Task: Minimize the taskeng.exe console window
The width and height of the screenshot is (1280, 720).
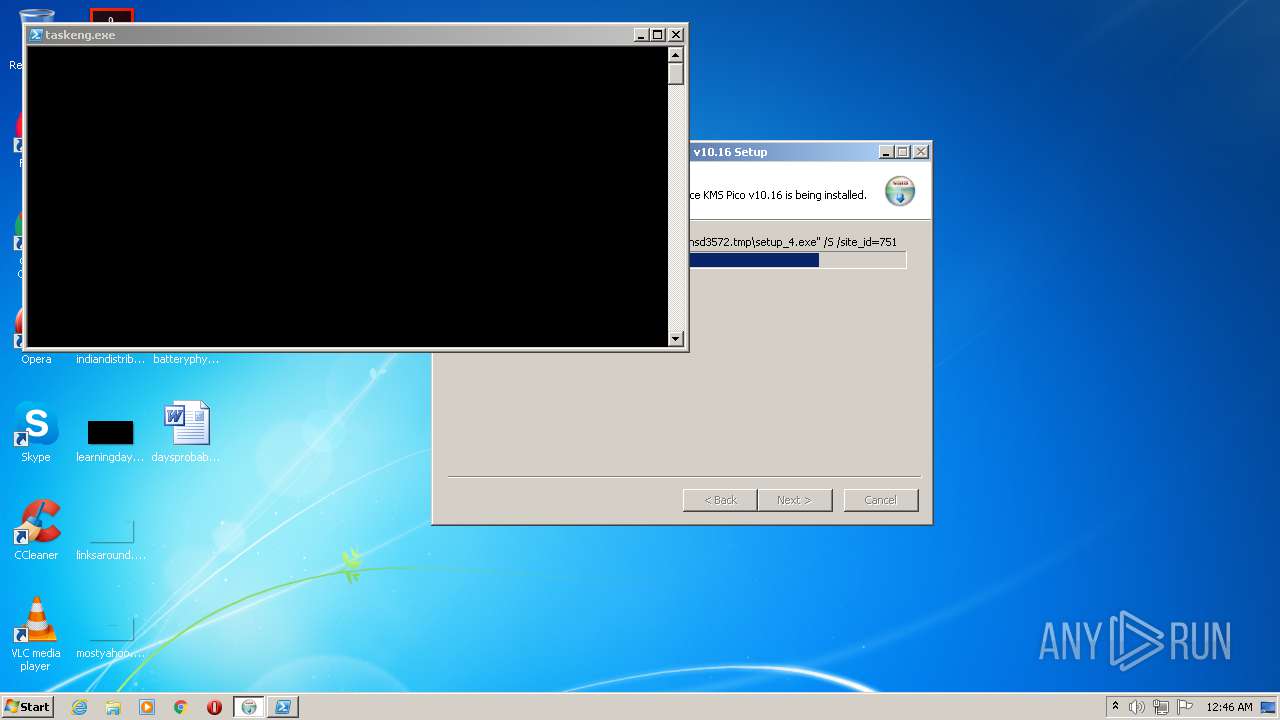Action: pos(641,35)
